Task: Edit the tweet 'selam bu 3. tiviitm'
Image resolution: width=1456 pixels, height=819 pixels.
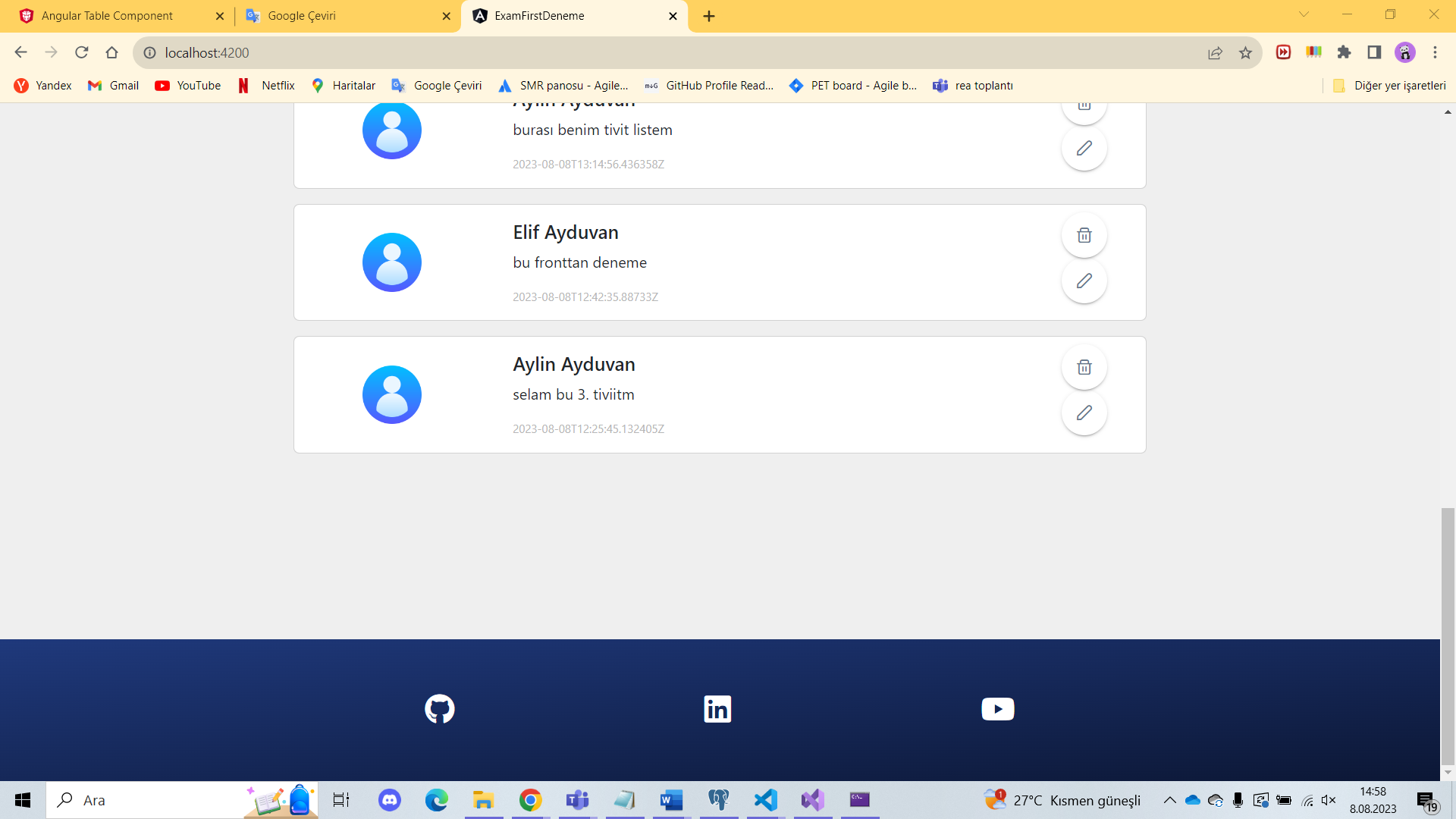Action: click(x=1084, y=413)
